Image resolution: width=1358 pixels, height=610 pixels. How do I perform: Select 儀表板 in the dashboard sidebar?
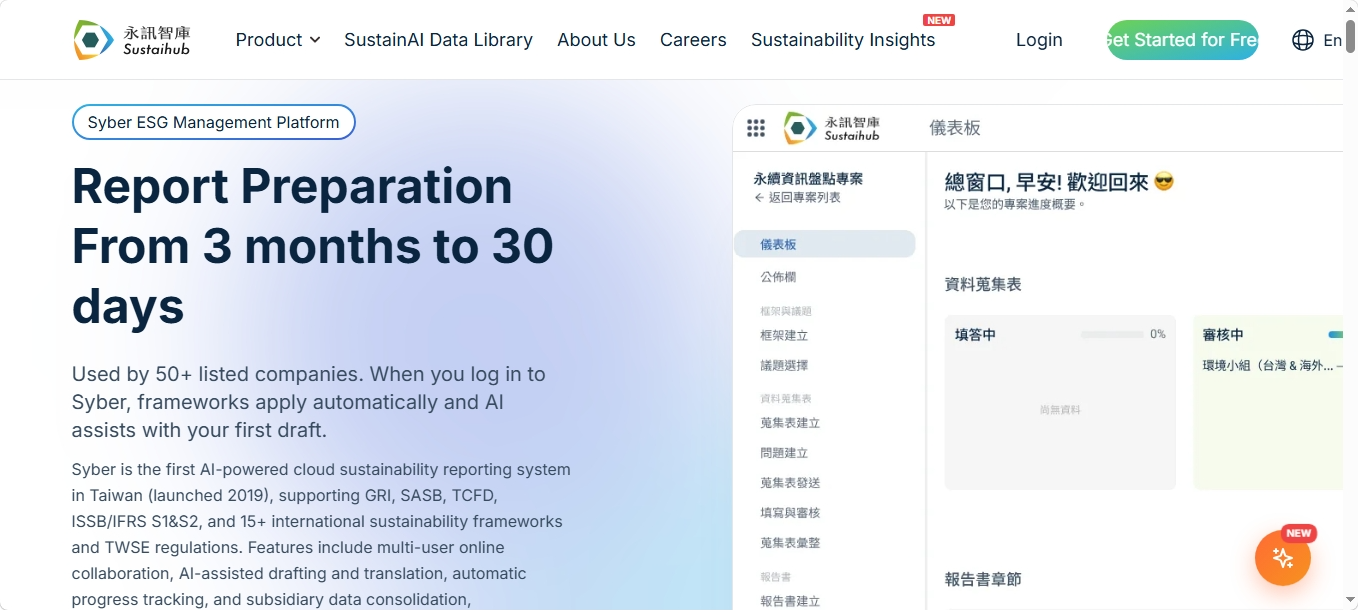[824, 244]
